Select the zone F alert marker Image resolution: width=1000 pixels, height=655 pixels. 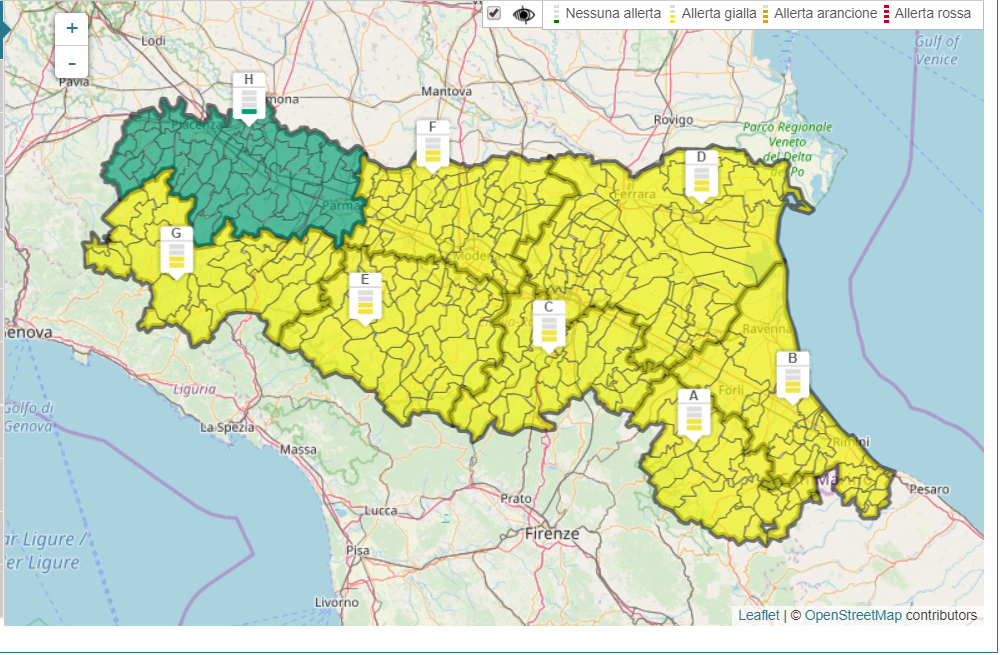click(x=432, y=145)
